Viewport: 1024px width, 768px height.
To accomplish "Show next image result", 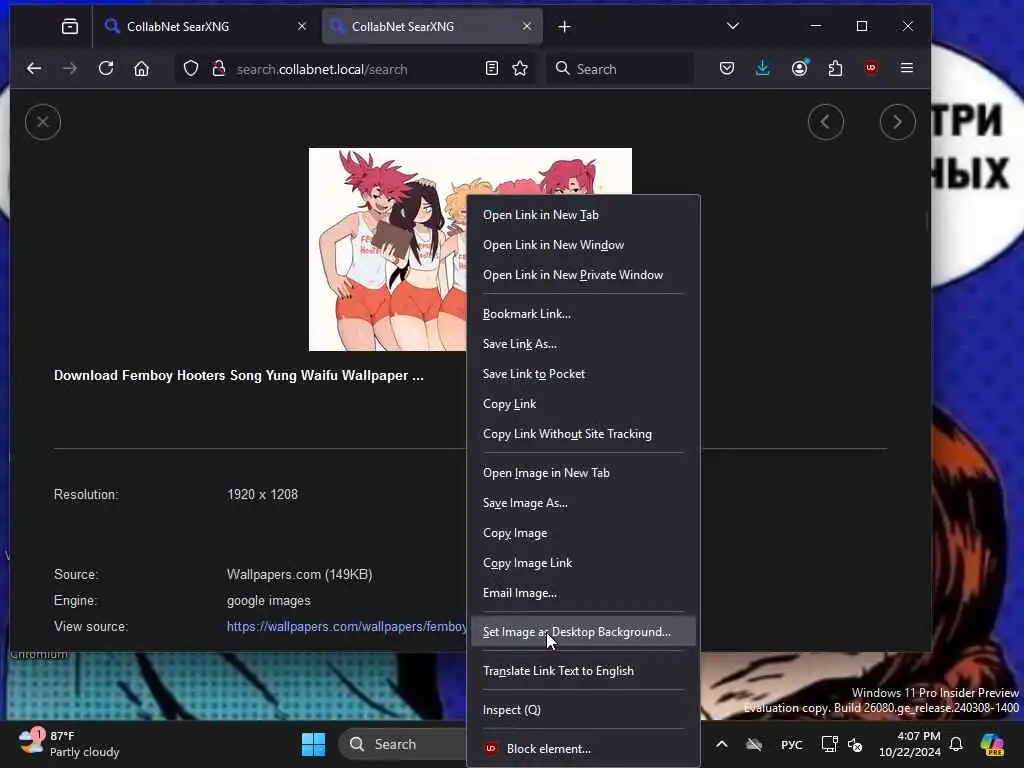I will point(897,122).
